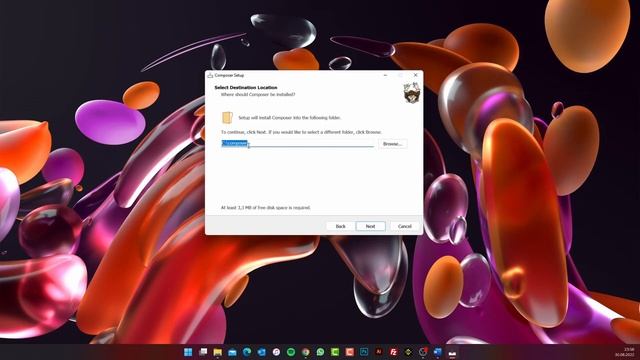Click the Composer installer taskbar icon

click(x=452, y=352)
